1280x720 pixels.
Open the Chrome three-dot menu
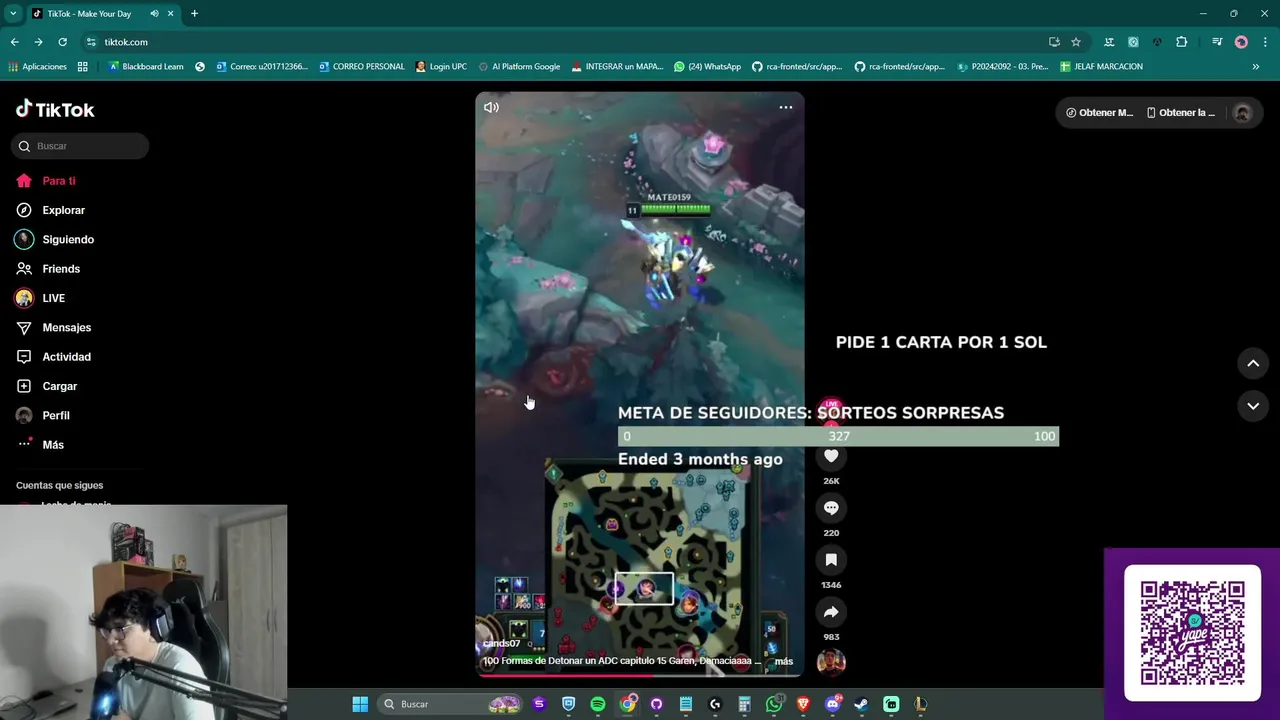tap(1264, 42)
